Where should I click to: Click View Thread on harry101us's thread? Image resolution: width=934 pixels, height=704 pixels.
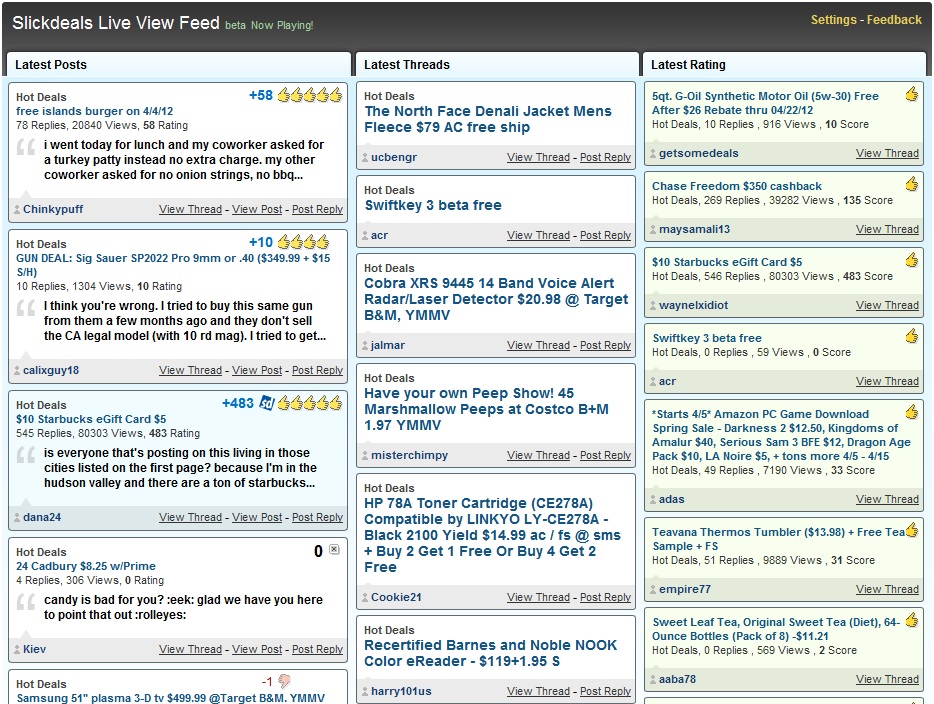(538, 691)
